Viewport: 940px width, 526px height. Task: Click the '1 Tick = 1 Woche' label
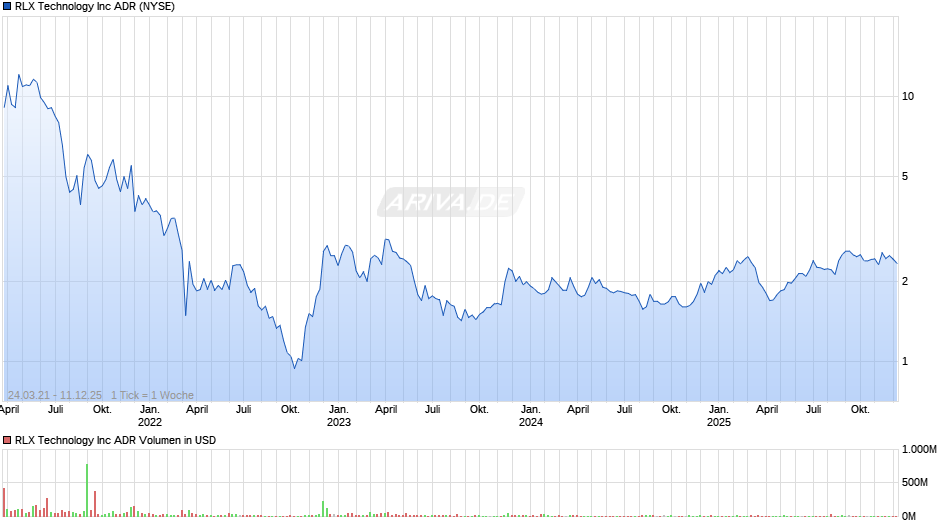coord(152,395)
